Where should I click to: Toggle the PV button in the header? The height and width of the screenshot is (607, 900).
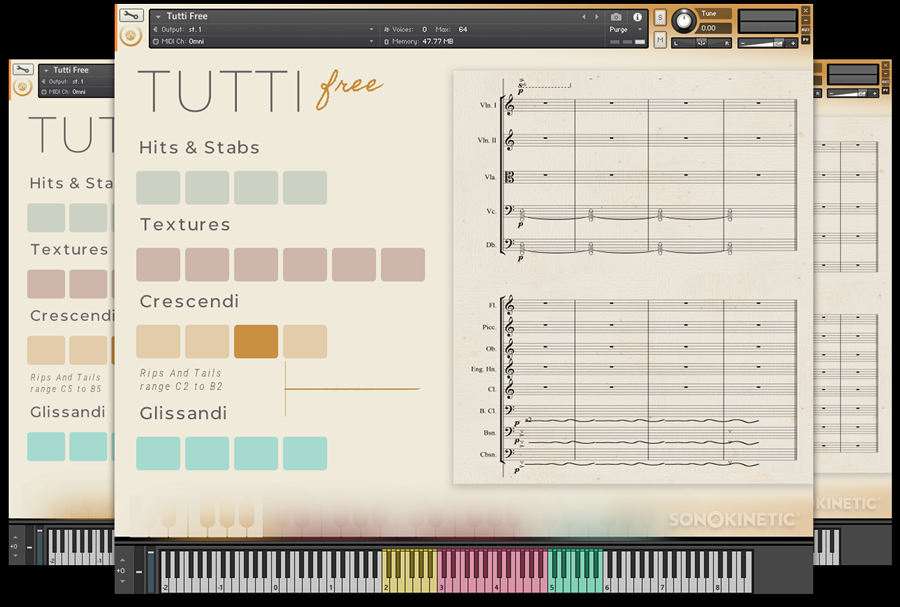(806, 40)
